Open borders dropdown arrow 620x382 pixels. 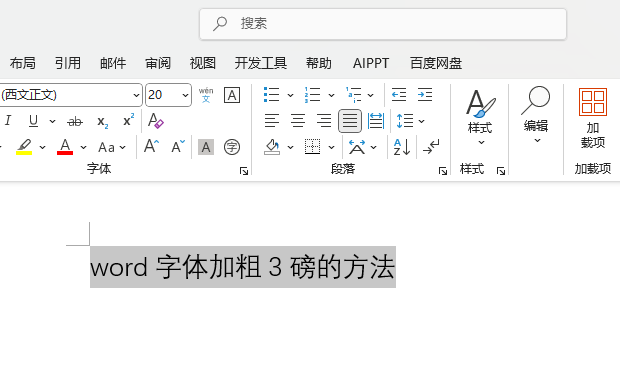tap(331, 148)
